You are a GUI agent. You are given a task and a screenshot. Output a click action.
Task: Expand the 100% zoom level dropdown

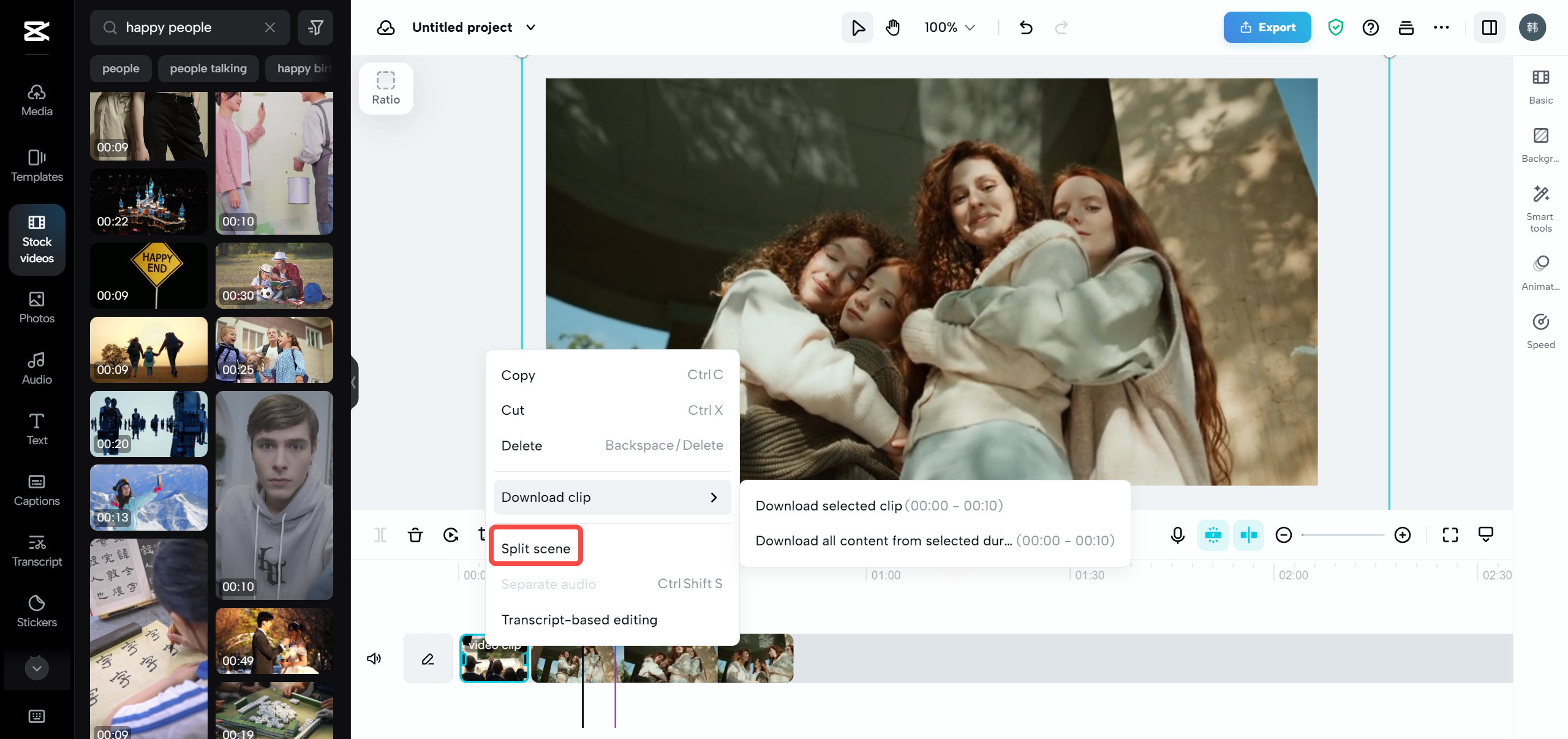948,27
